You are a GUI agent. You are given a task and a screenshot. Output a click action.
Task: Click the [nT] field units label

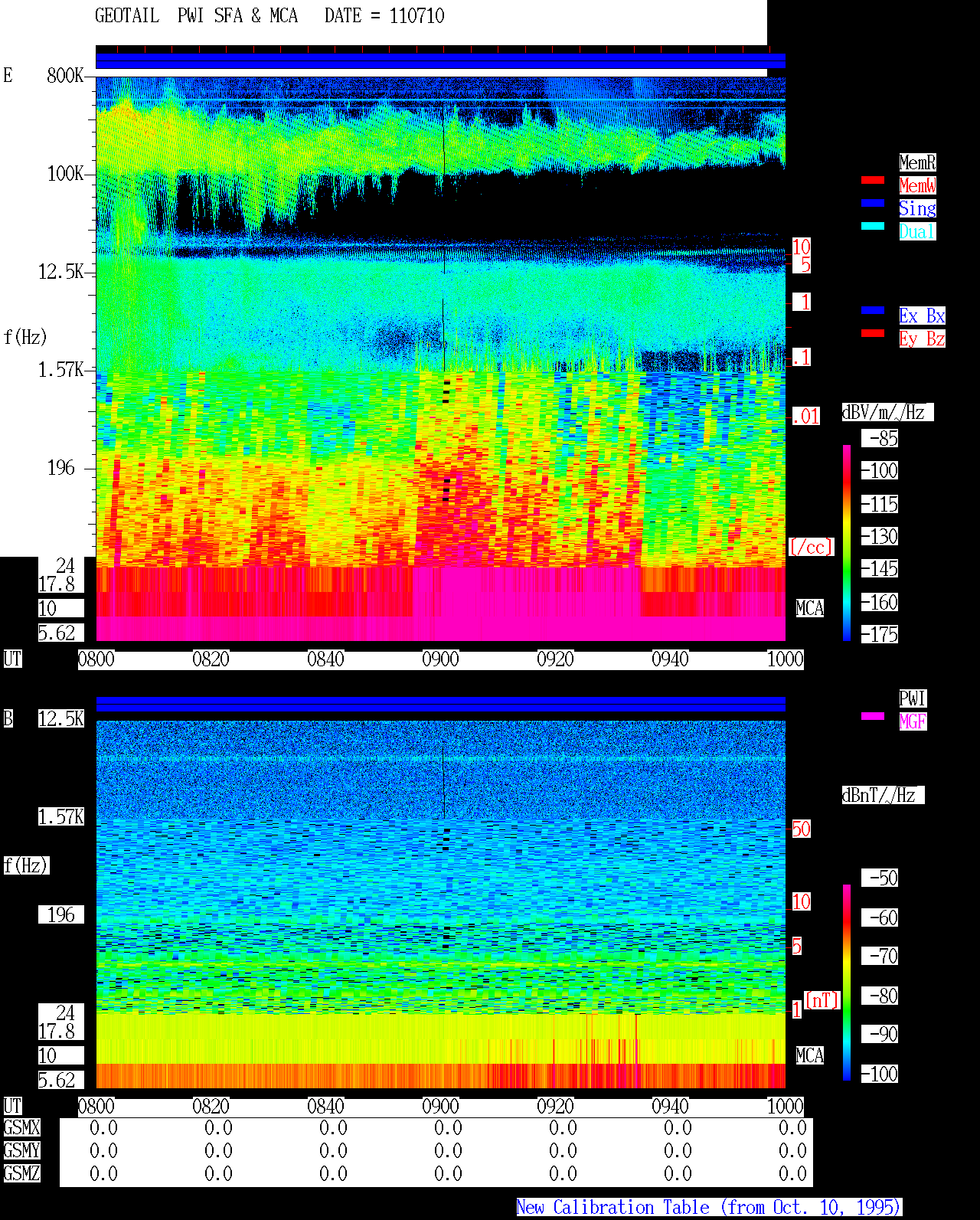click(822, 1000)
